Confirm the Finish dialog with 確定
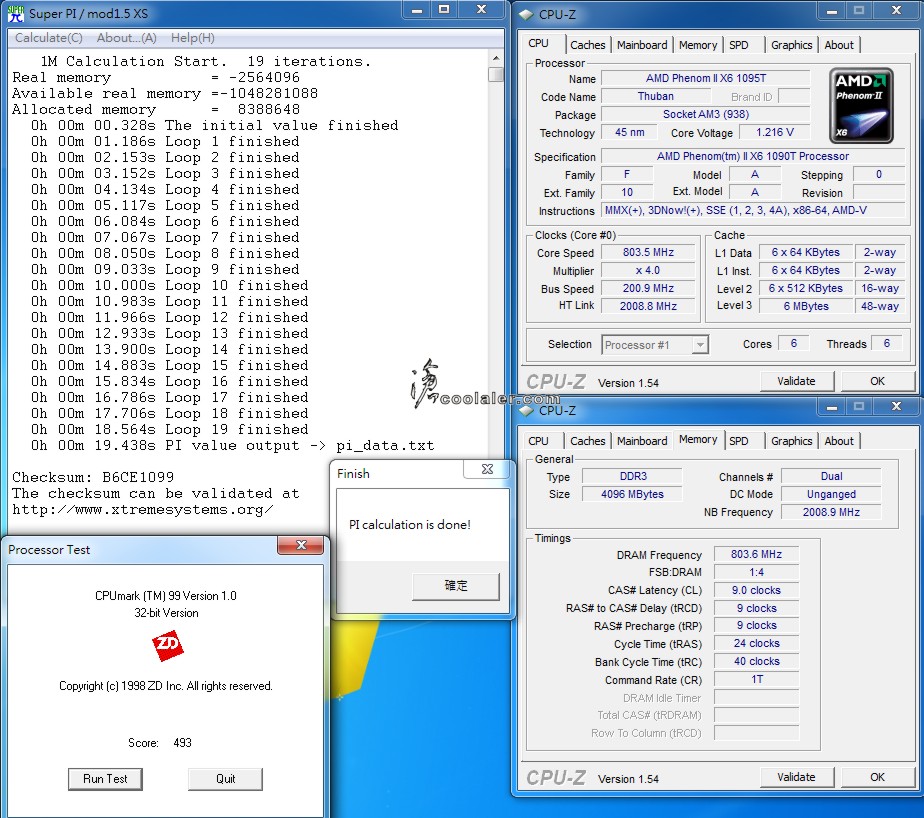This screenshot has width=924, height=818. point(456,586)
